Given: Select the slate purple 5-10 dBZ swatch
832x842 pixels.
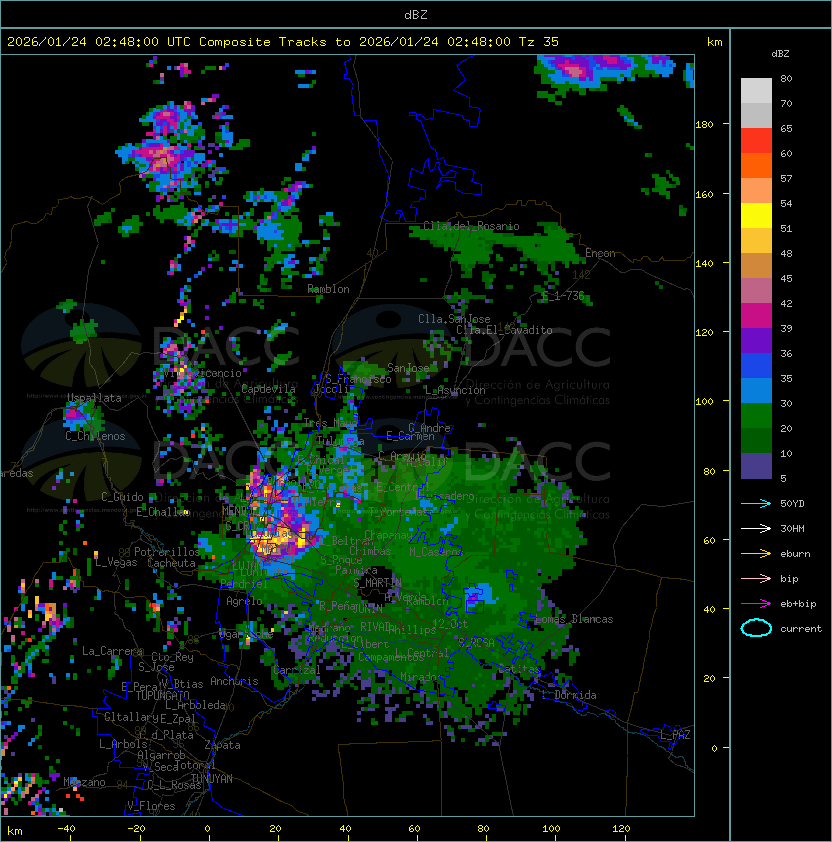Looking at the screenshot, I should click(x=756, y=466).
